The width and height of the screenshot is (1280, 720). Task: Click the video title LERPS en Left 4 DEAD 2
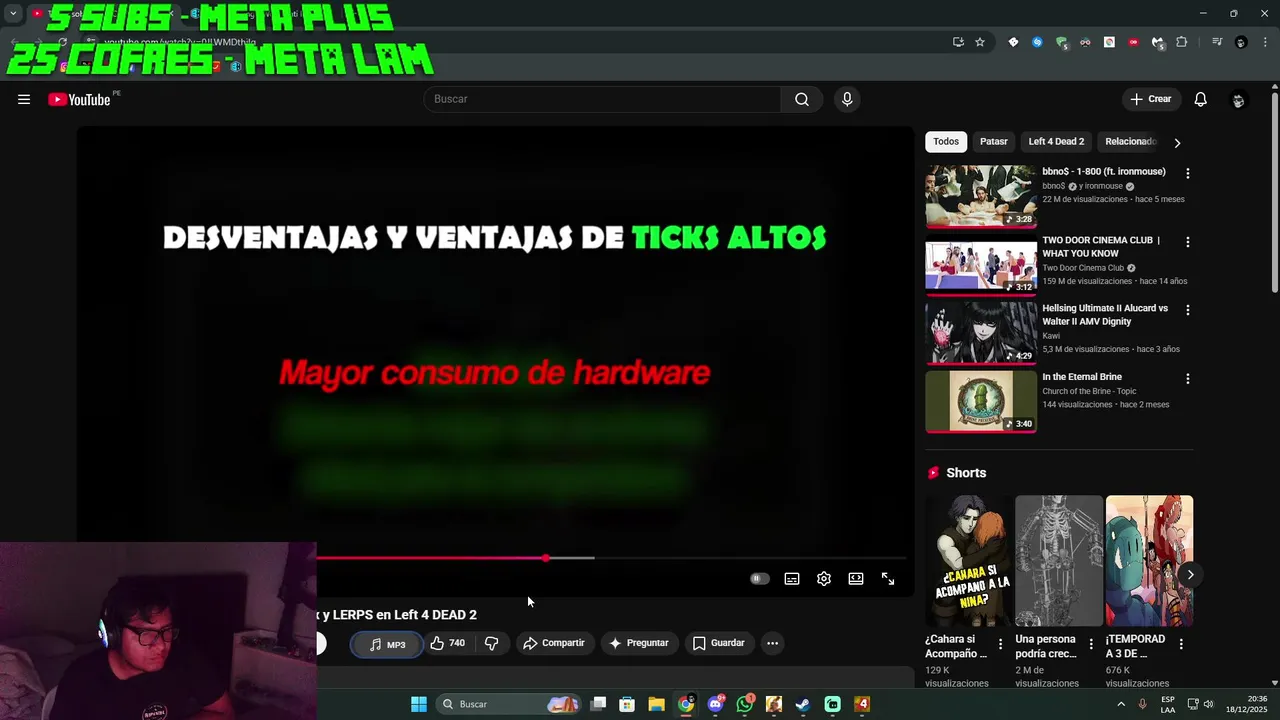pos(397,615)
